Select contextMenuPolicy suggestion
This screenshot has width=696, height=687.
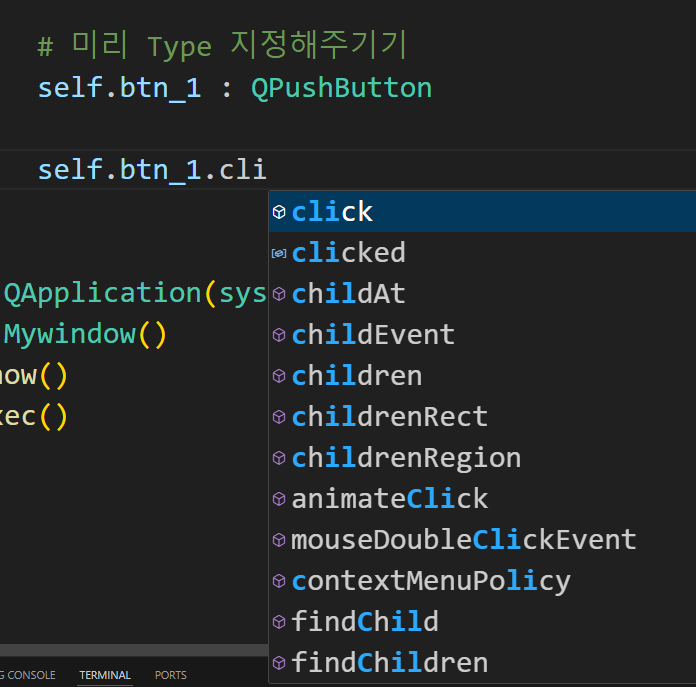(x=482, y=581)
